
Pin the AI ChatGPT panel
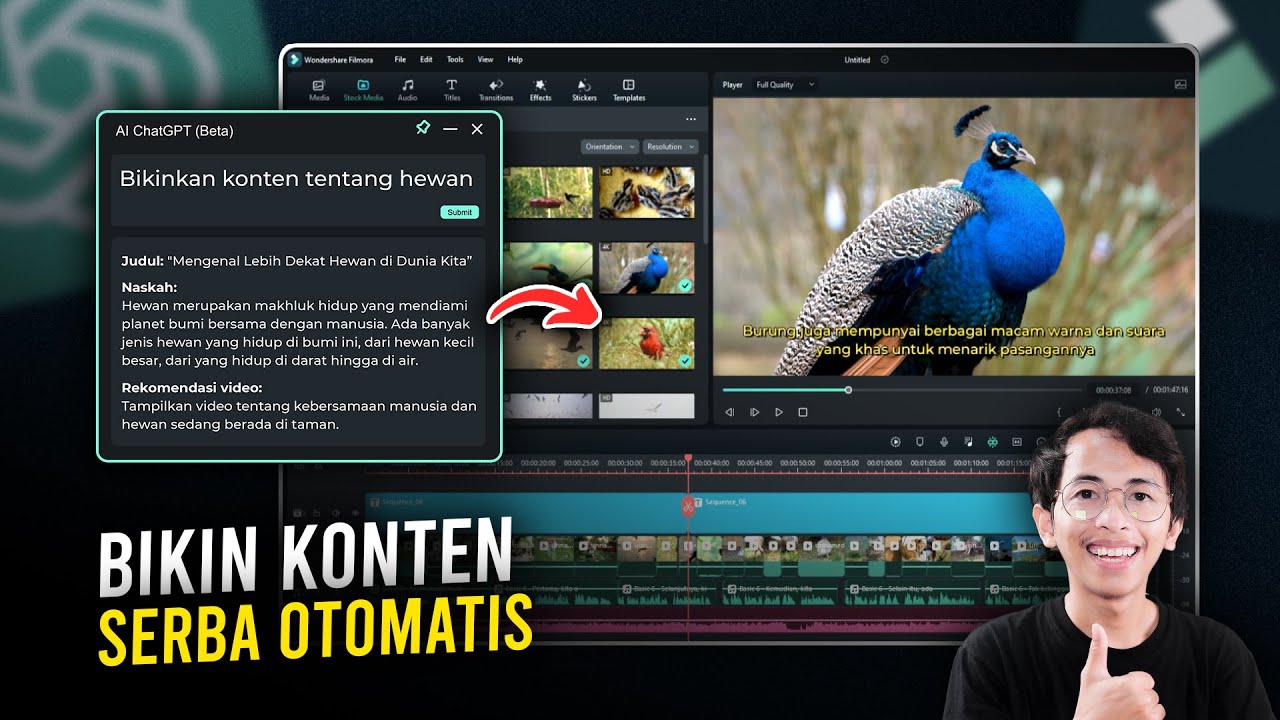pyautogui.click(x=422, y=129)
